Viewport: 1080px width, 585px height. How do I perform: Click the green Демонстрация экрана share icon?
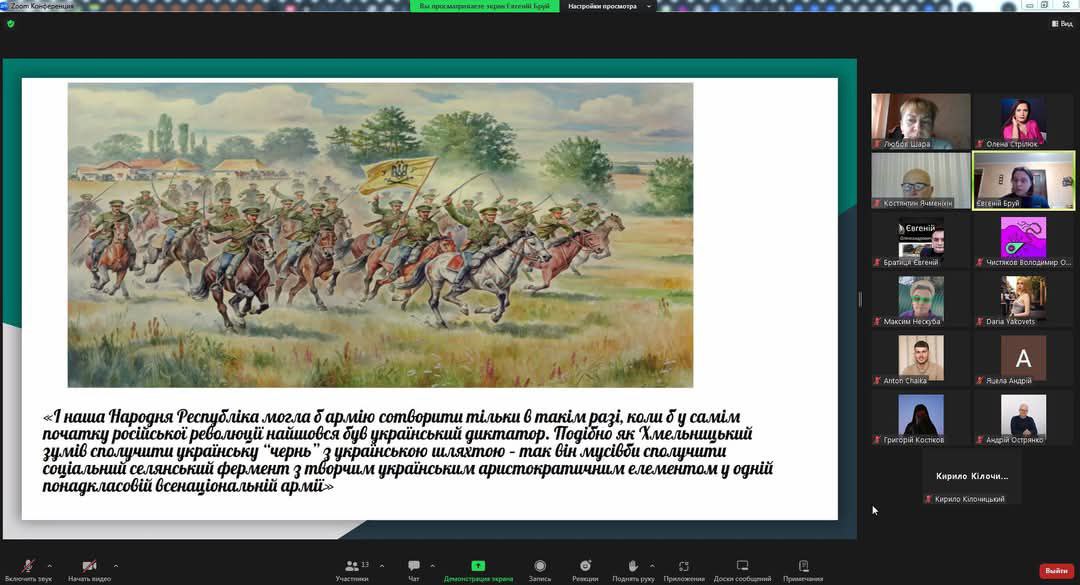[478, 566]
